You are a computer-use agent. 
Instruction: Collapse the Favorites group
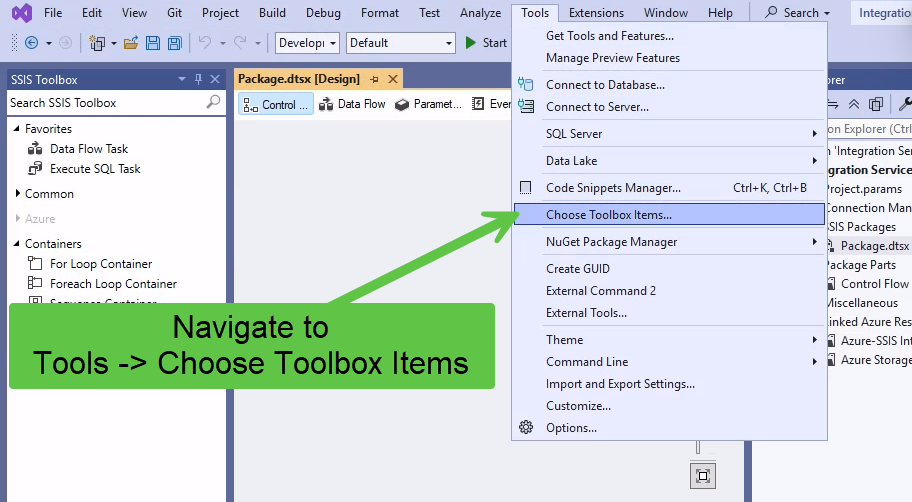point(17,129)
